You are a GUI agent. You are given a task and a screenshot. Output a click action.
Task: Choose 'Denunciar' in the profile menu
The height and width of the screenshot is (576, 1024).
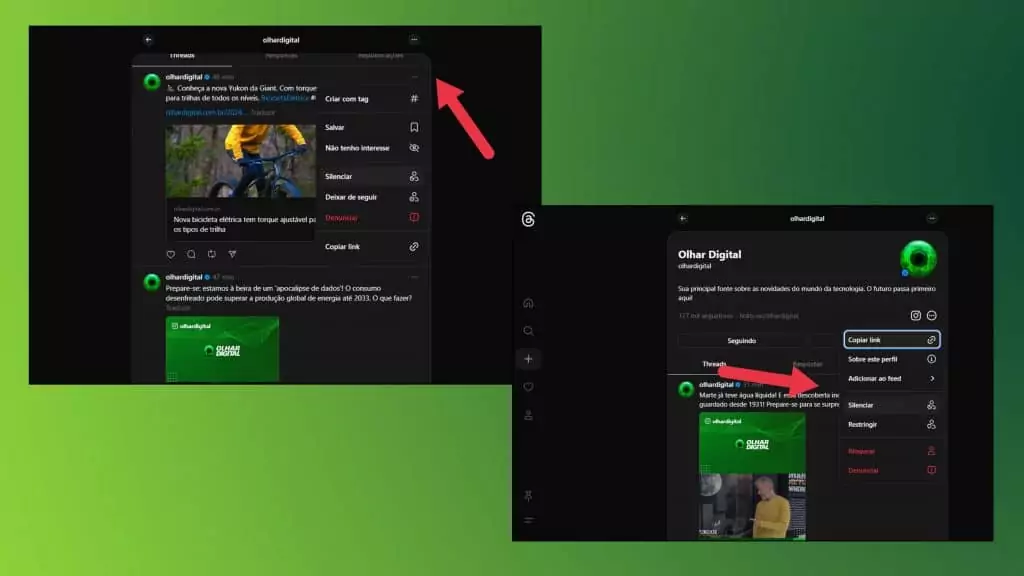(891, 471)
